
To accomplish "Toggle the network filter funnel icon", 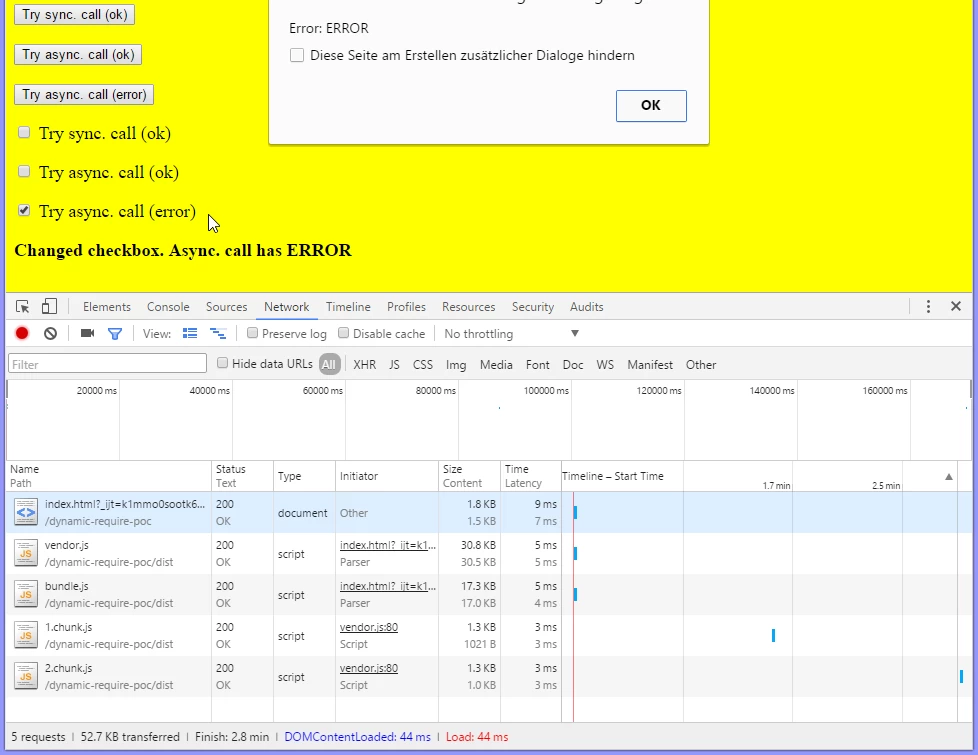I will click(115, 333).
